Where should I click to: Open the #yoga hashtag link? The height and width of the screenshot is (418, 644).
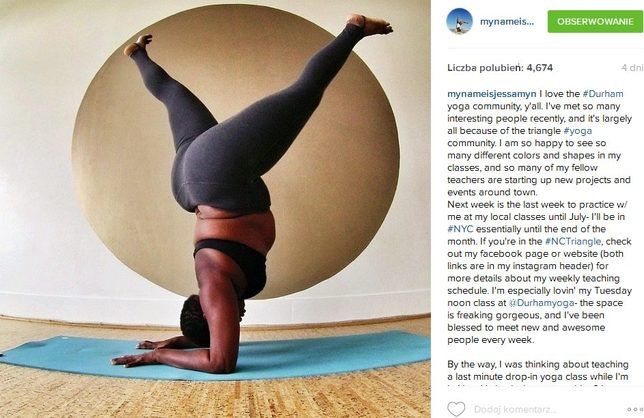tap(578, 131)
